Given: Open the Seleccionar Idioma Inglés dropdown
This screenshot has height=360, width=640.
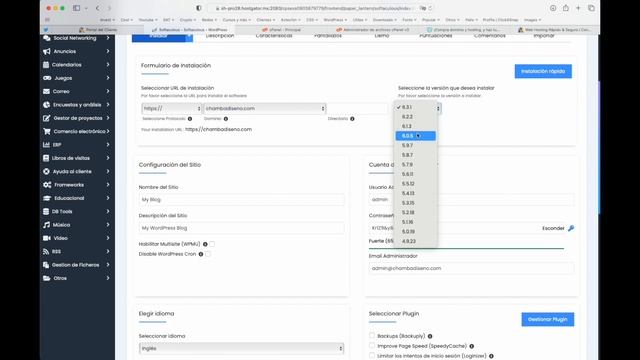Looking at the screenshot, I should click(x=241, y=349).
